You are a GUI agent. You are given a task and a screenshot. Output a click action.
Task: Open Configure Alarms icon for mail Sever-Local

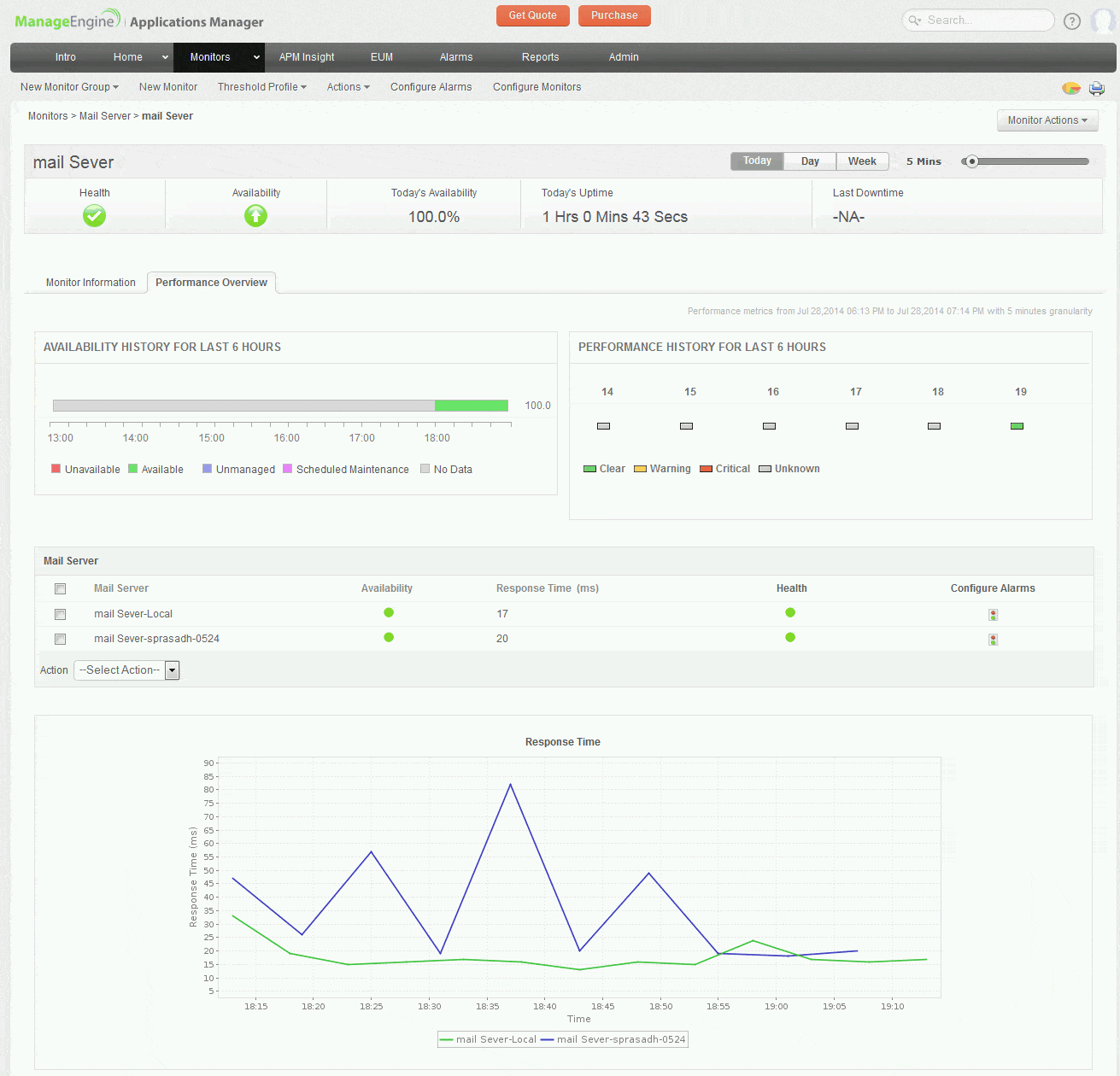click(993, 614)
